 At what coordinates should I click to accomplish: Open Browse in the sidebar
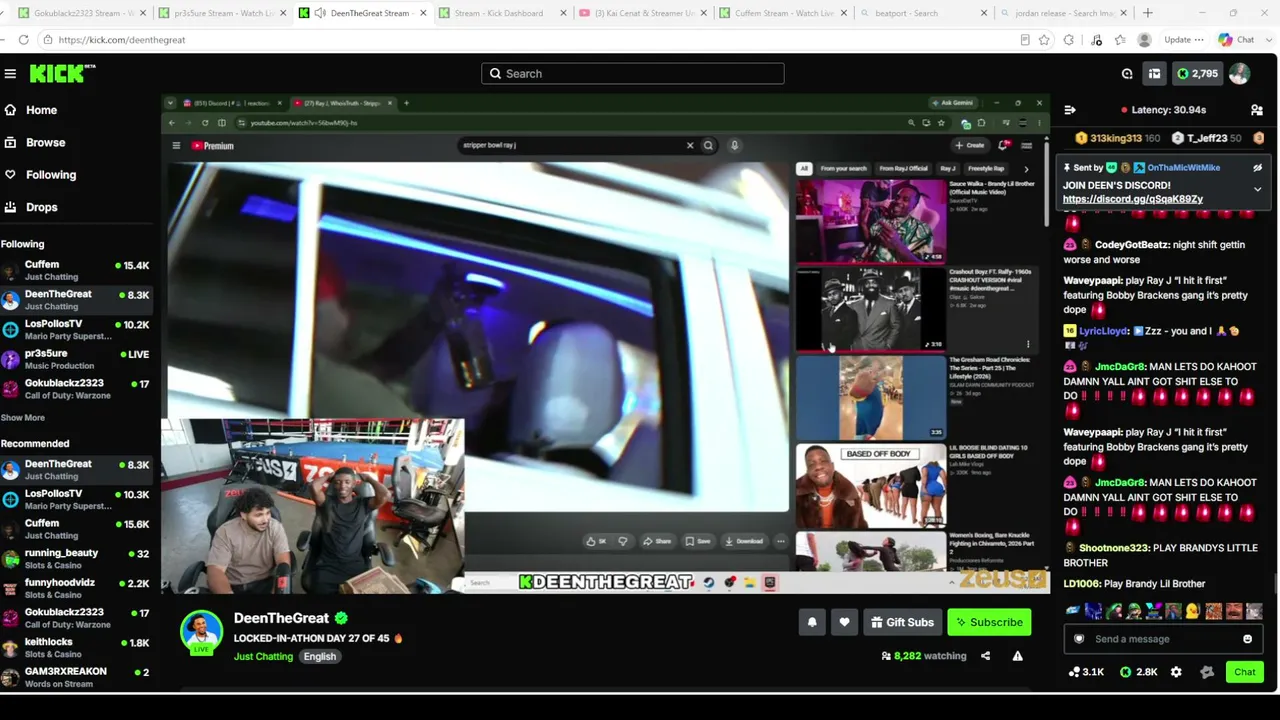45,142
